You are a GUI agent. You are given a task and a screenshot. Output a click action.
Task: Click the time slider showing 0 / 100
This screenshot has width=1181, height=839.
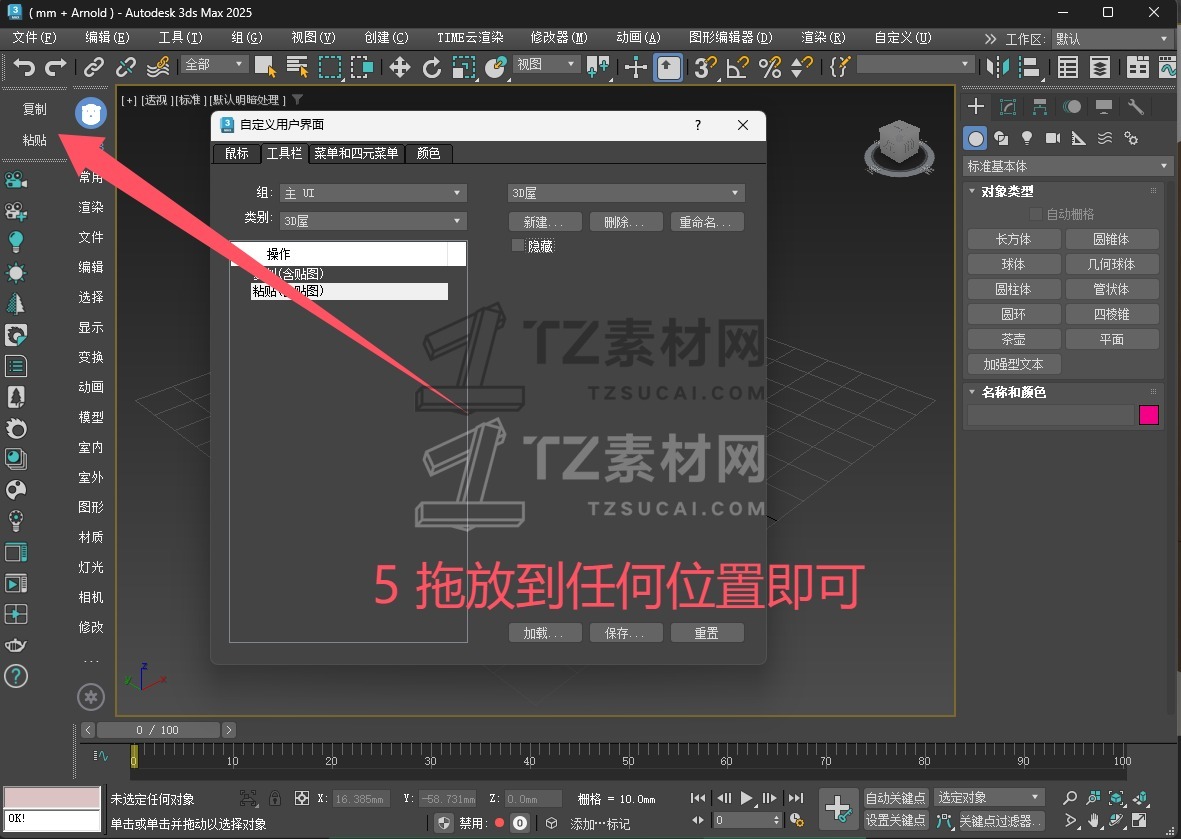tap(158, 730)
